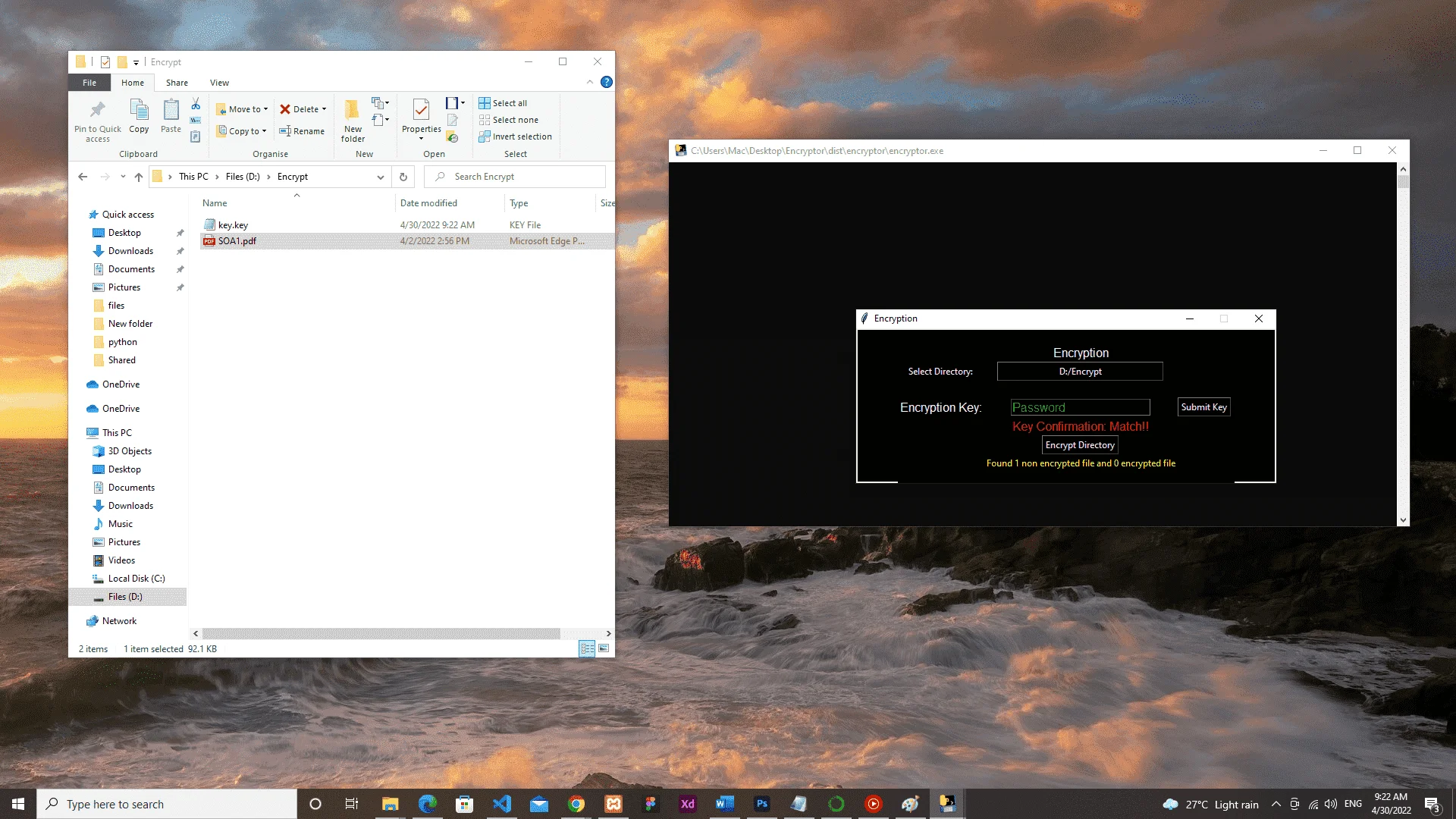Click the Rename button in Organise group
1456x819 pixels.
coord(302,131)
